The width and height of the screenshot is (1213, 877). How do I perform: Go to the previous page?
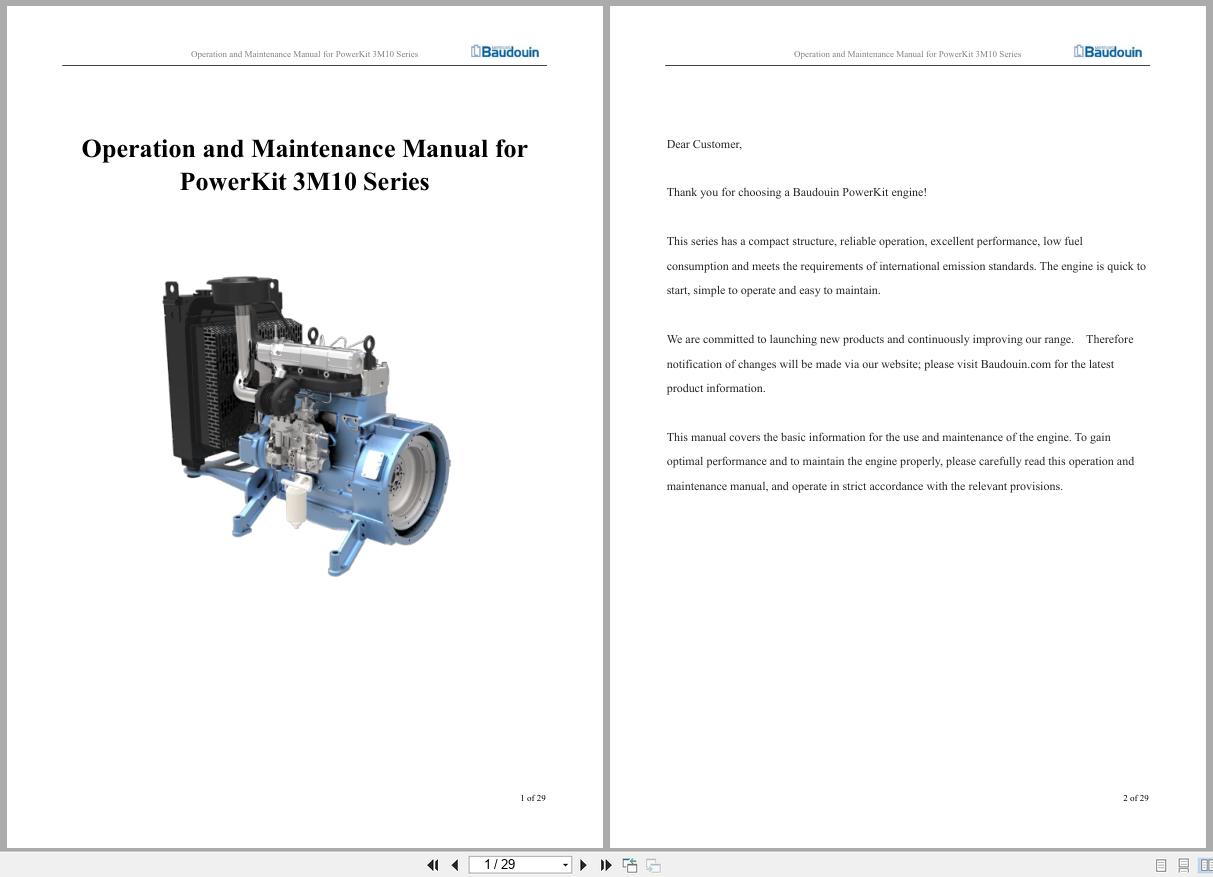[x=455, y=864]
